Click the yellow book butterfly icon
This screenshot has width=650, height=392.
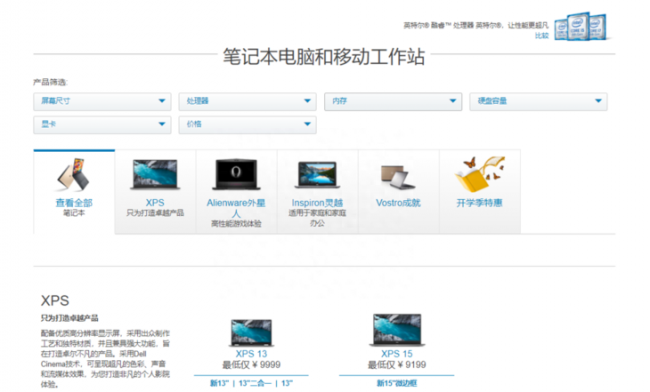pos(480,174)
